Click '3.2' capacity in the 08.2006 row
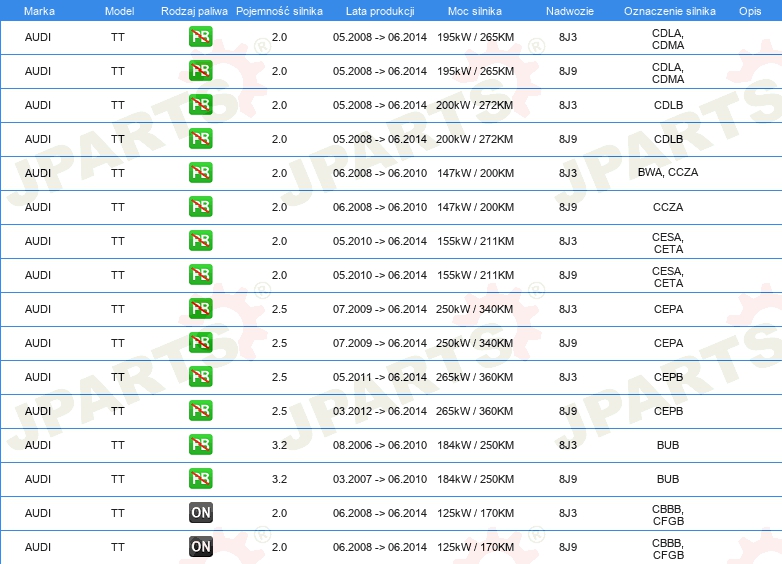Screen dimensions: 782x564 [x=279, y=445]
